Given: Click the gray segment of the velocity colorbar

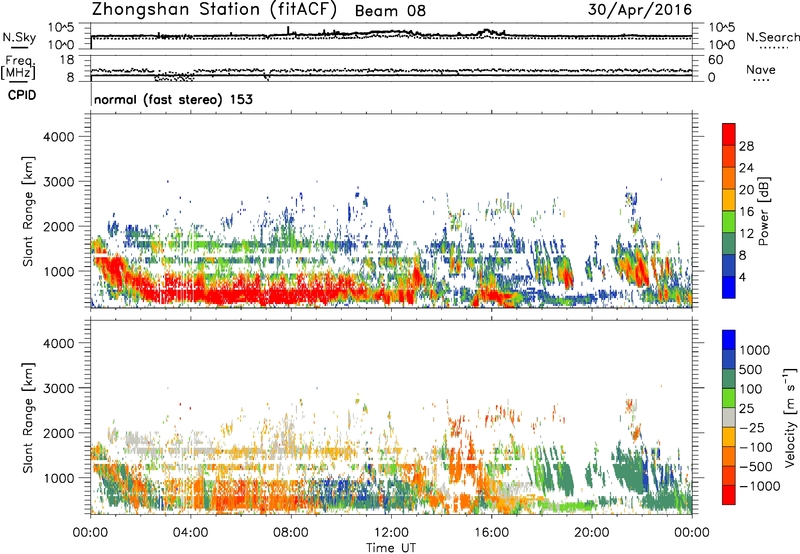Looking at the screenshot, I should click(x=729, y=418).
